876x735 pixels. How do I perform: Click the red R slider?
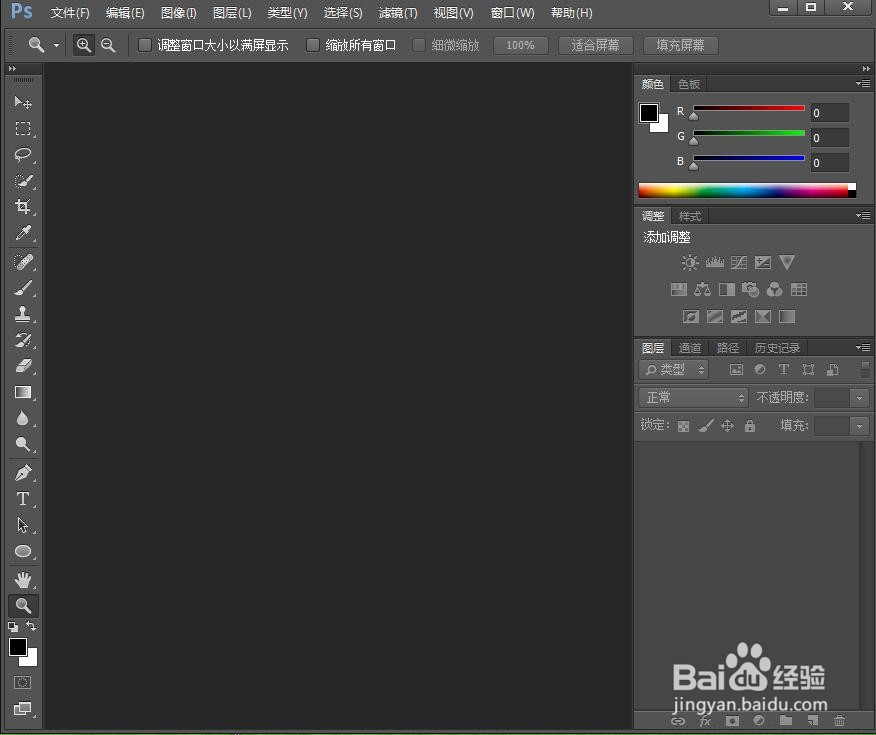coord(749,108)
